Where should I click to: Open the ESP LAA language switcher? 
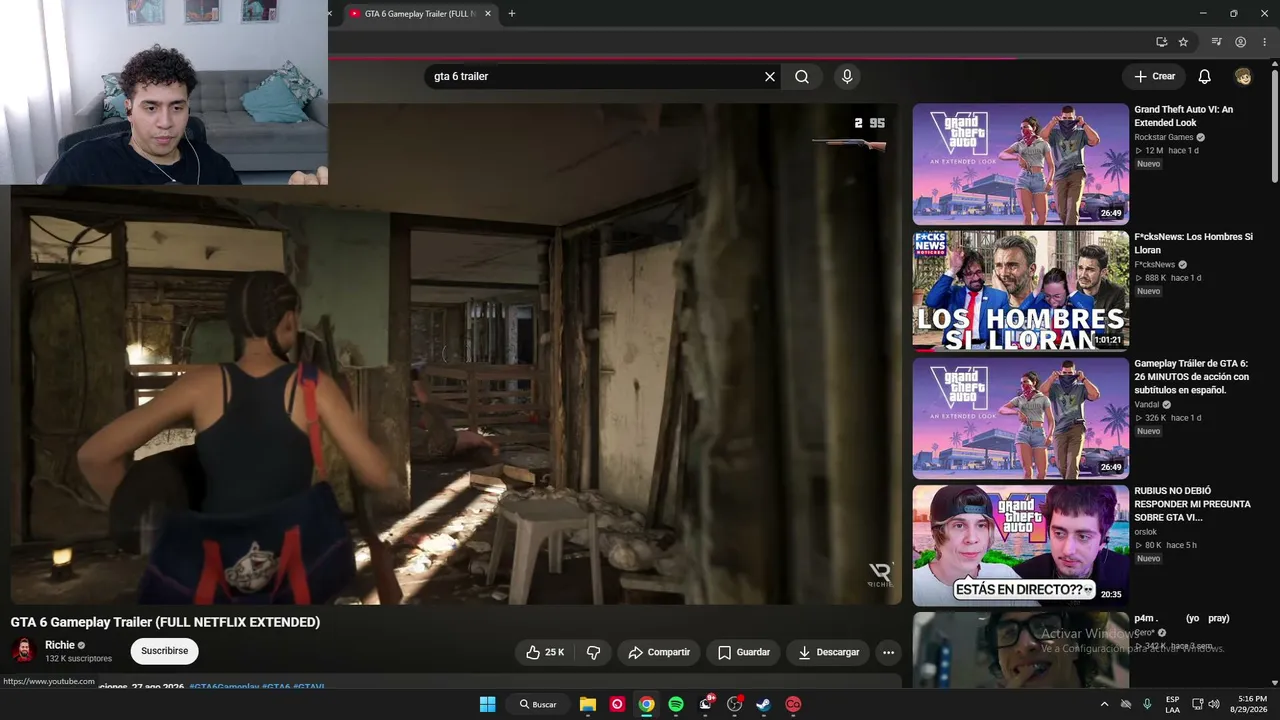[1172, 704]
